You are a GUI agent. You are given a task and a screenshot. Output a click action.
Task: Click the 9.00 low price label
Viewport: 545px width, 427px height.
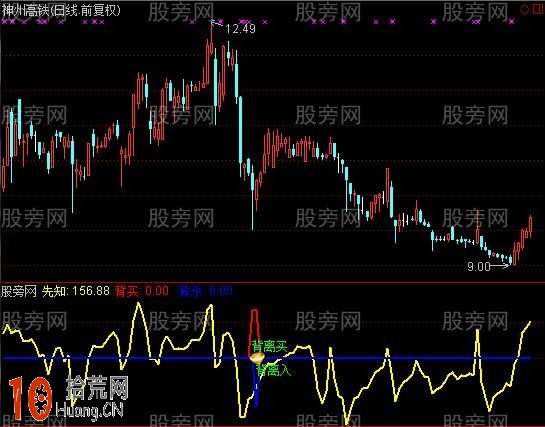[x=479, y=266]
